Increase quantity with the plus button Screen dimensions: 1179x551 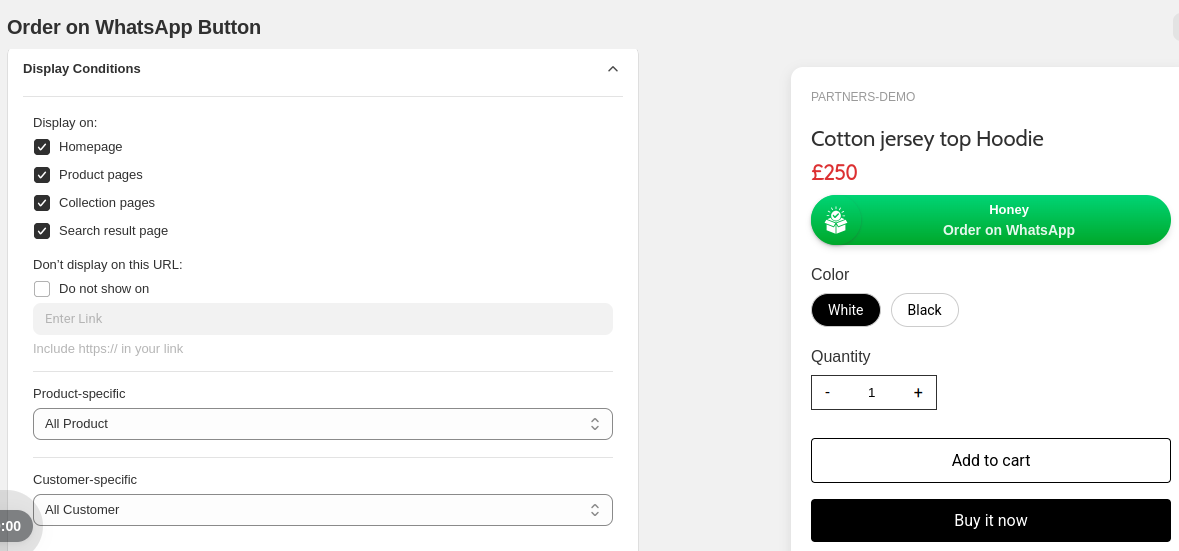tap(917, 392)
